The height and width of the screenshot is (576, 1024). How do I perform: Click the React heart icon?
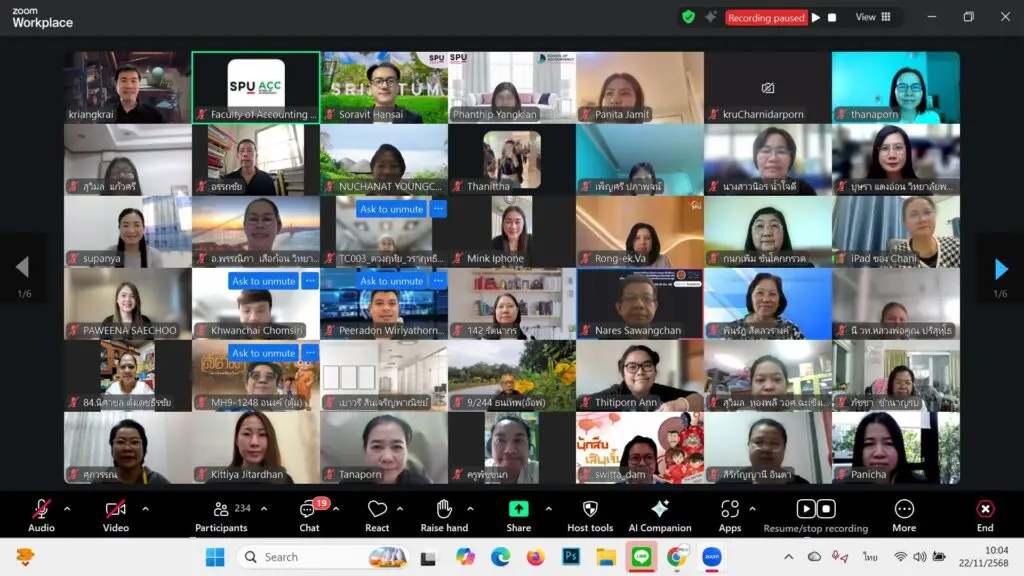point(377,510)
